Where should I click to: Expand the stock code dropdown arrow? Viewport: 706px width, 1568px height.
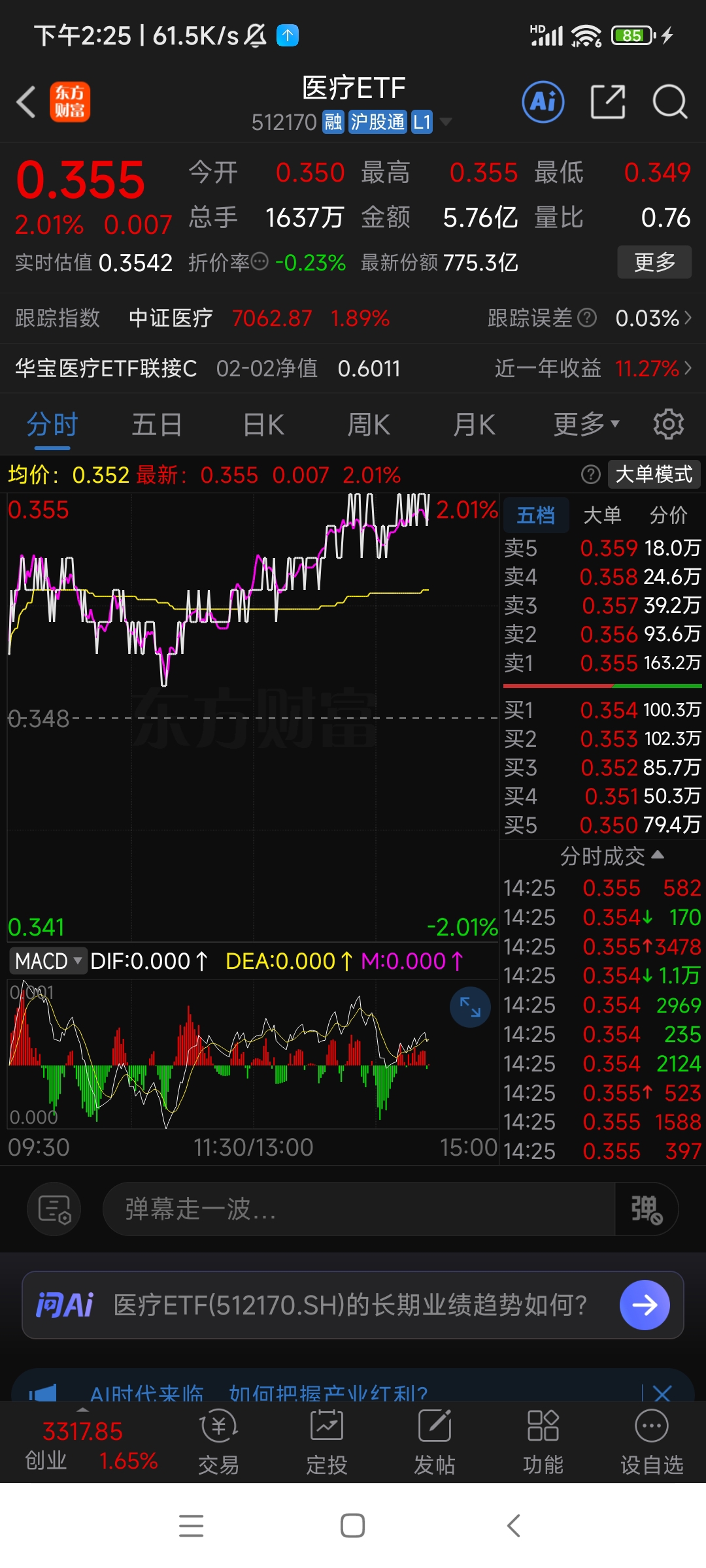click(446, 122)
